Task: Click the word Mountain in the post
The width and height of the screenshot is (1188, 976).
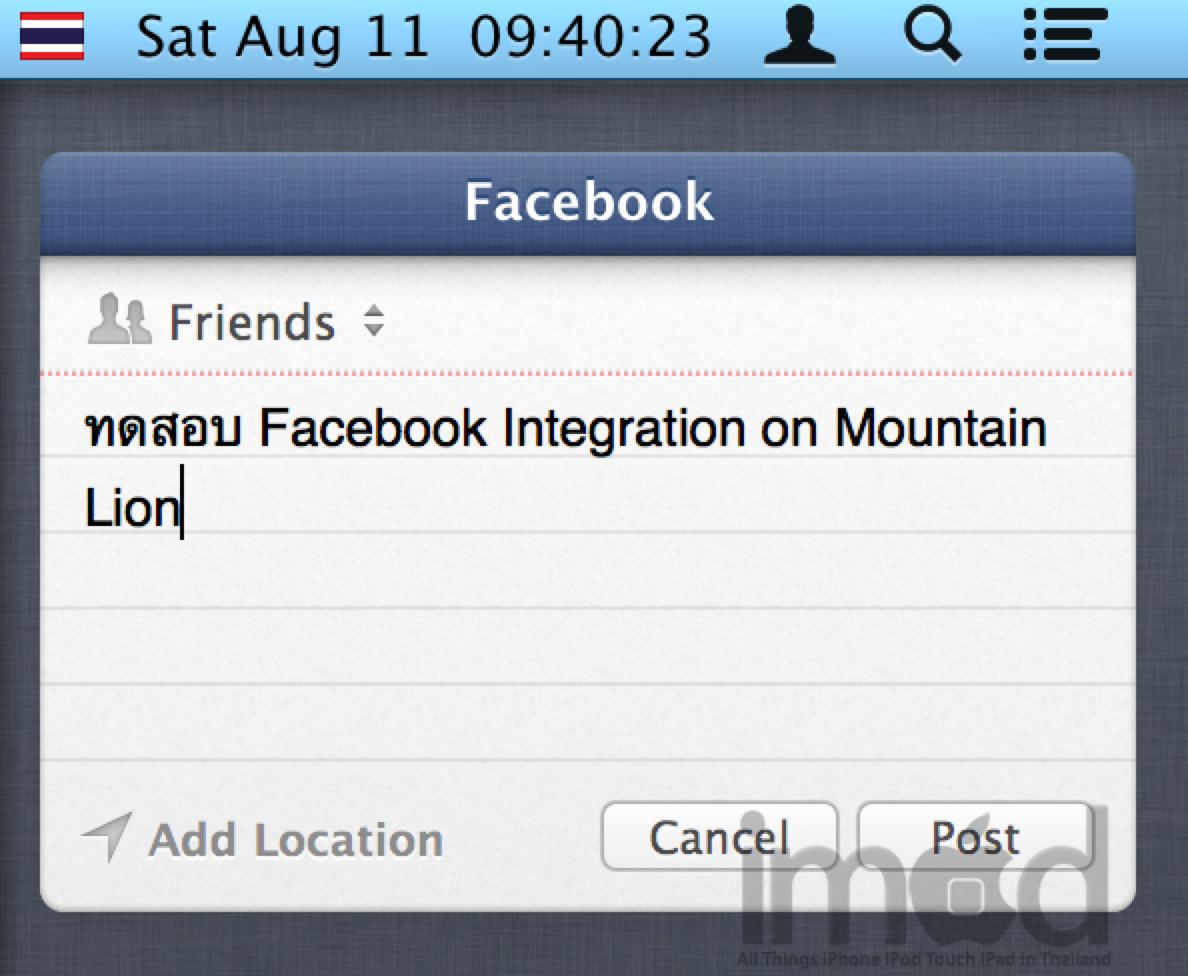Action: (940, 430)
